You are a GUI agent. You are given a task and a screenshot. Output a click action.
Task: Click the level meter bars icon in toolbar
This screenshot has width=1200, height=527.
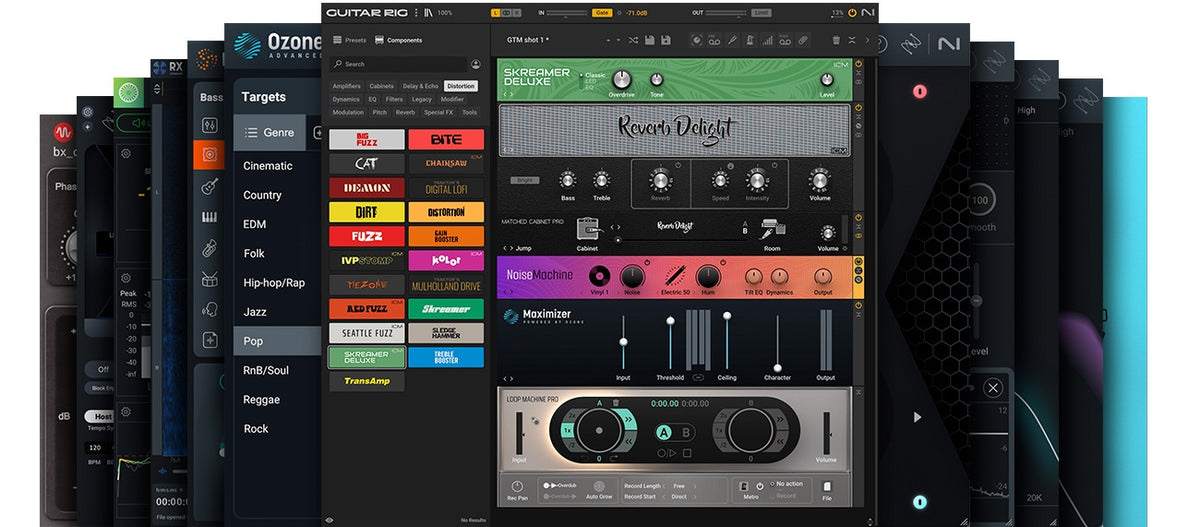767,40
